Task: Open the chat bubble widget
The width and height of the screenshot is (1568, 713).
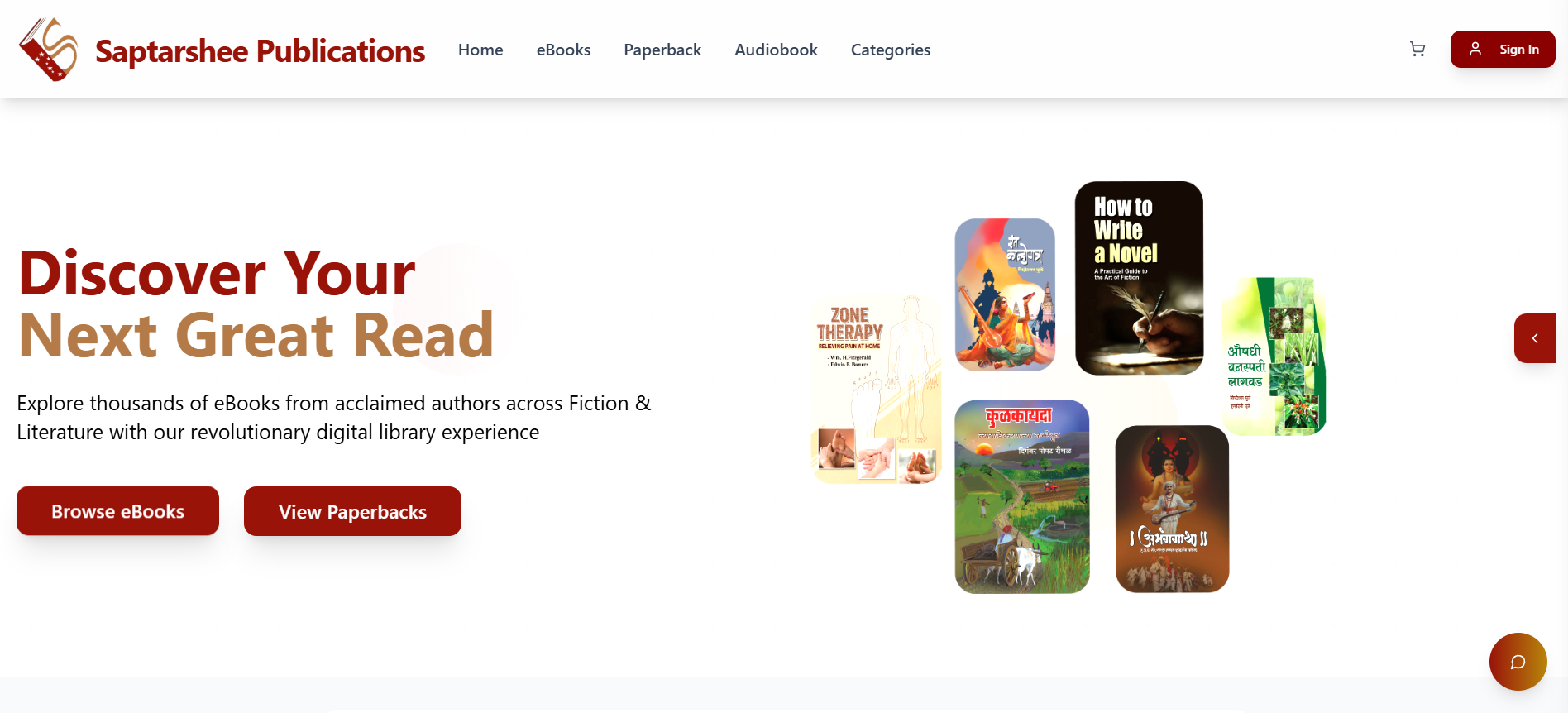Action: point(1518,662)
